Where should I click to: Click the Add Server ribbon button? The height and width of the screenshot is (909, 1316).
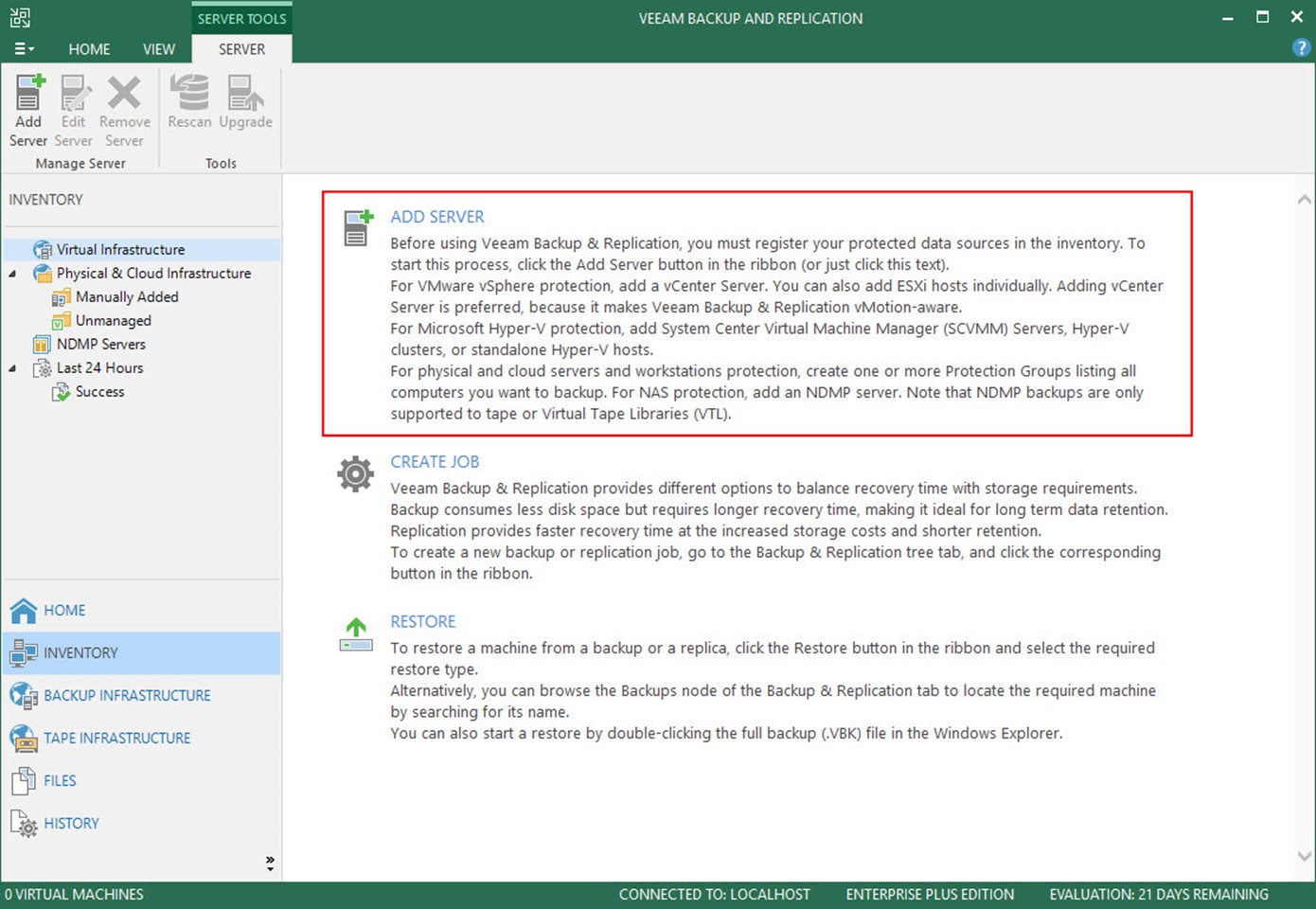click(x=28, y=111)
